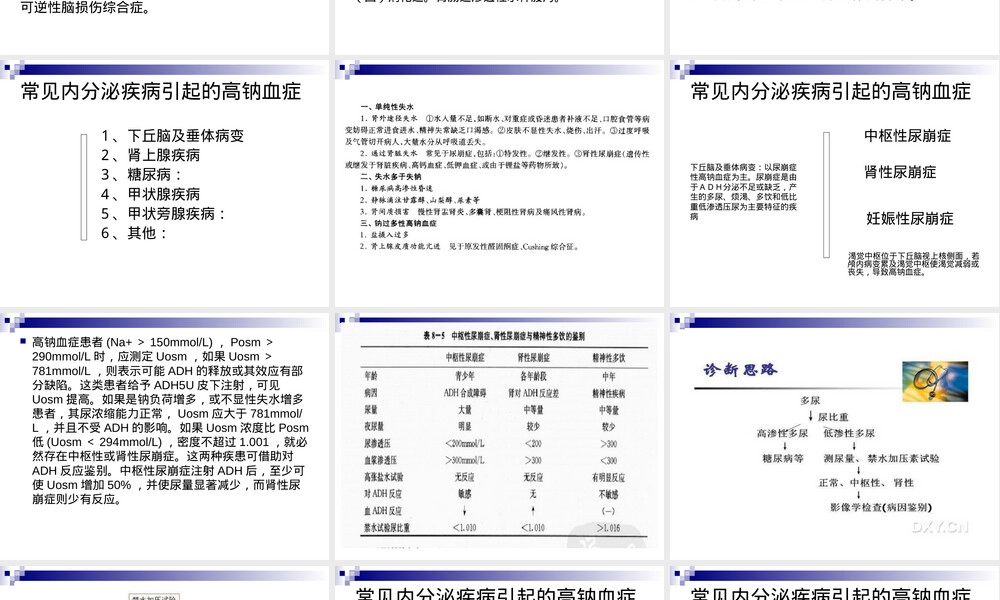1000x600 pixels.
Task: Click the heading 三、钠过多性高钠血症
Action: [399, 224]
